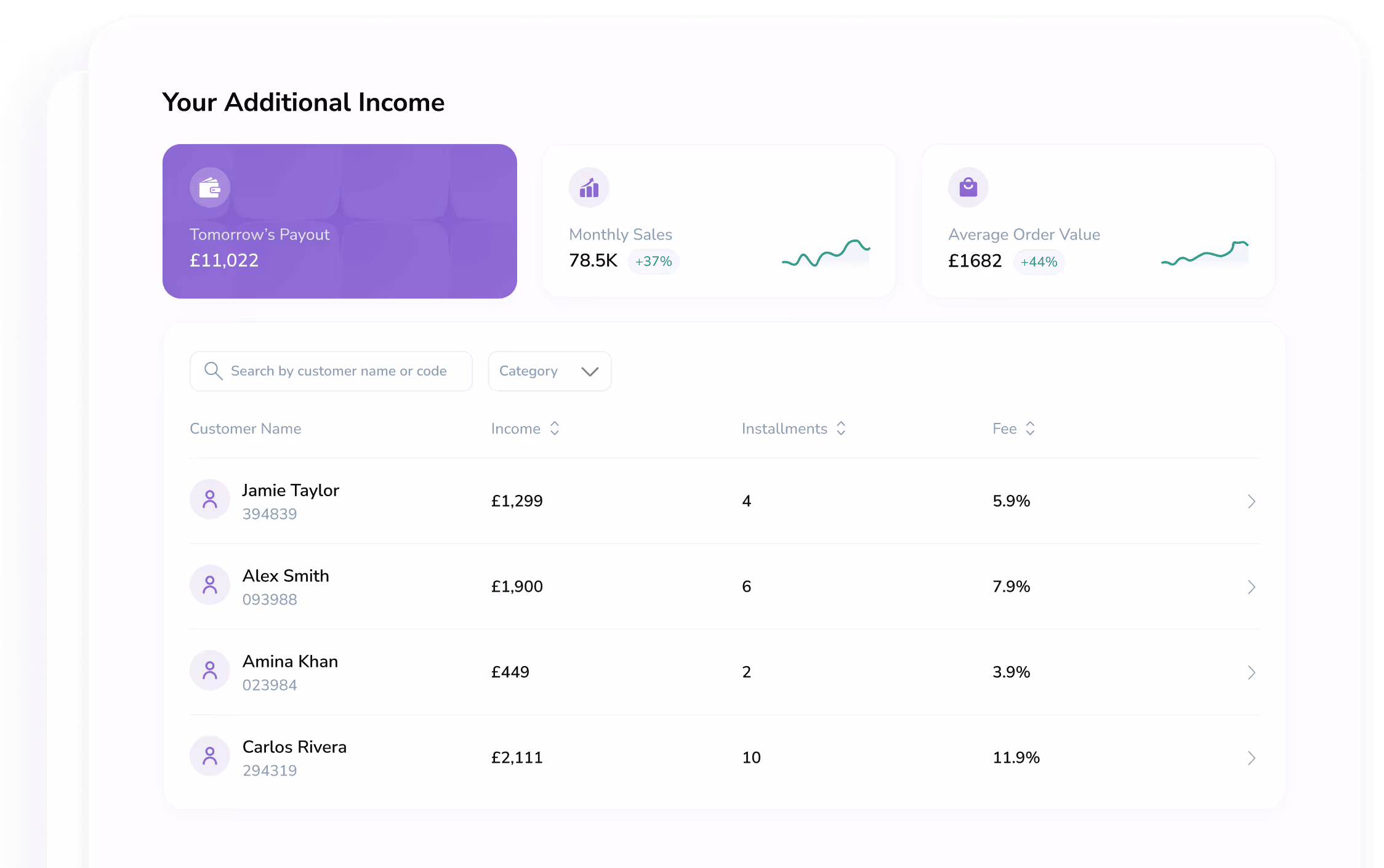Click Alex Smith's avatar icon
This screenshot has height=868, width=1384.
[x=210, y=585]
